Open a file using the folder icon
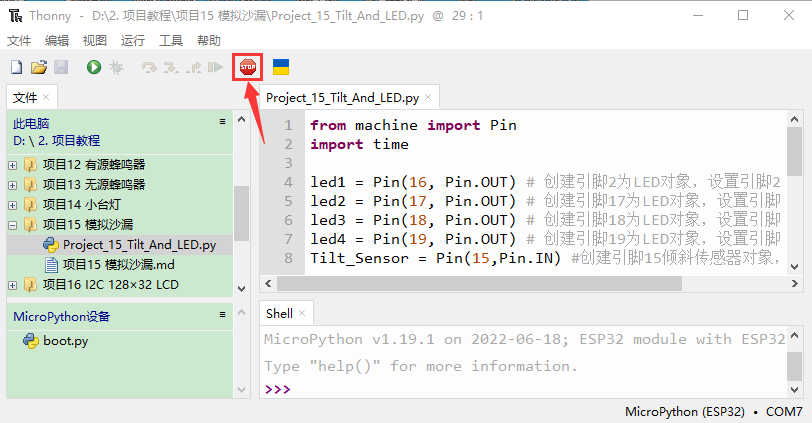Image resolution: width=812 pixels, height=423 pixels. tap(39, 67)
